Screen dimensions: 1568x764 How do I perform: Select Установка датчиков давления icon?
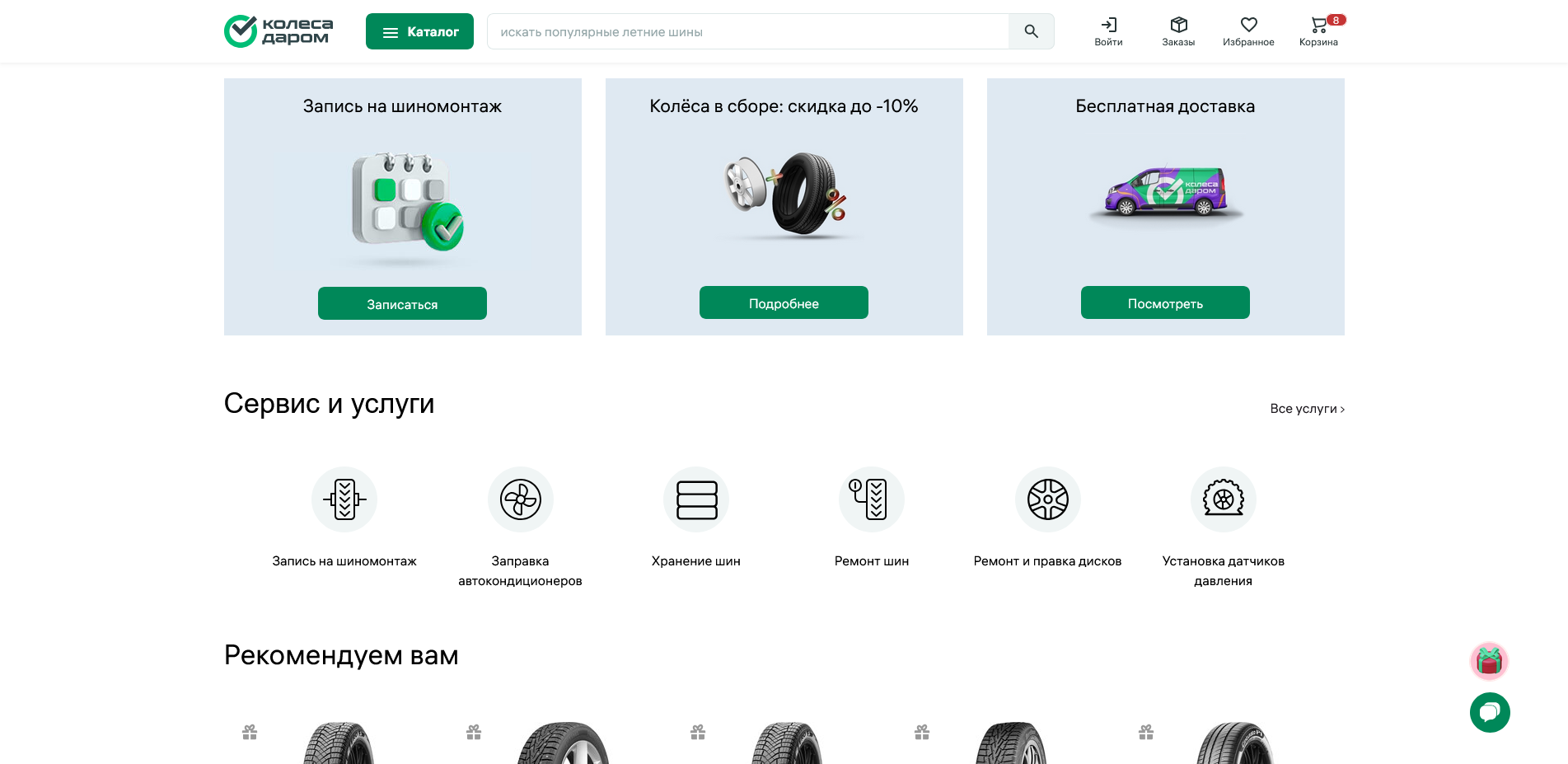pos(1224,499)
